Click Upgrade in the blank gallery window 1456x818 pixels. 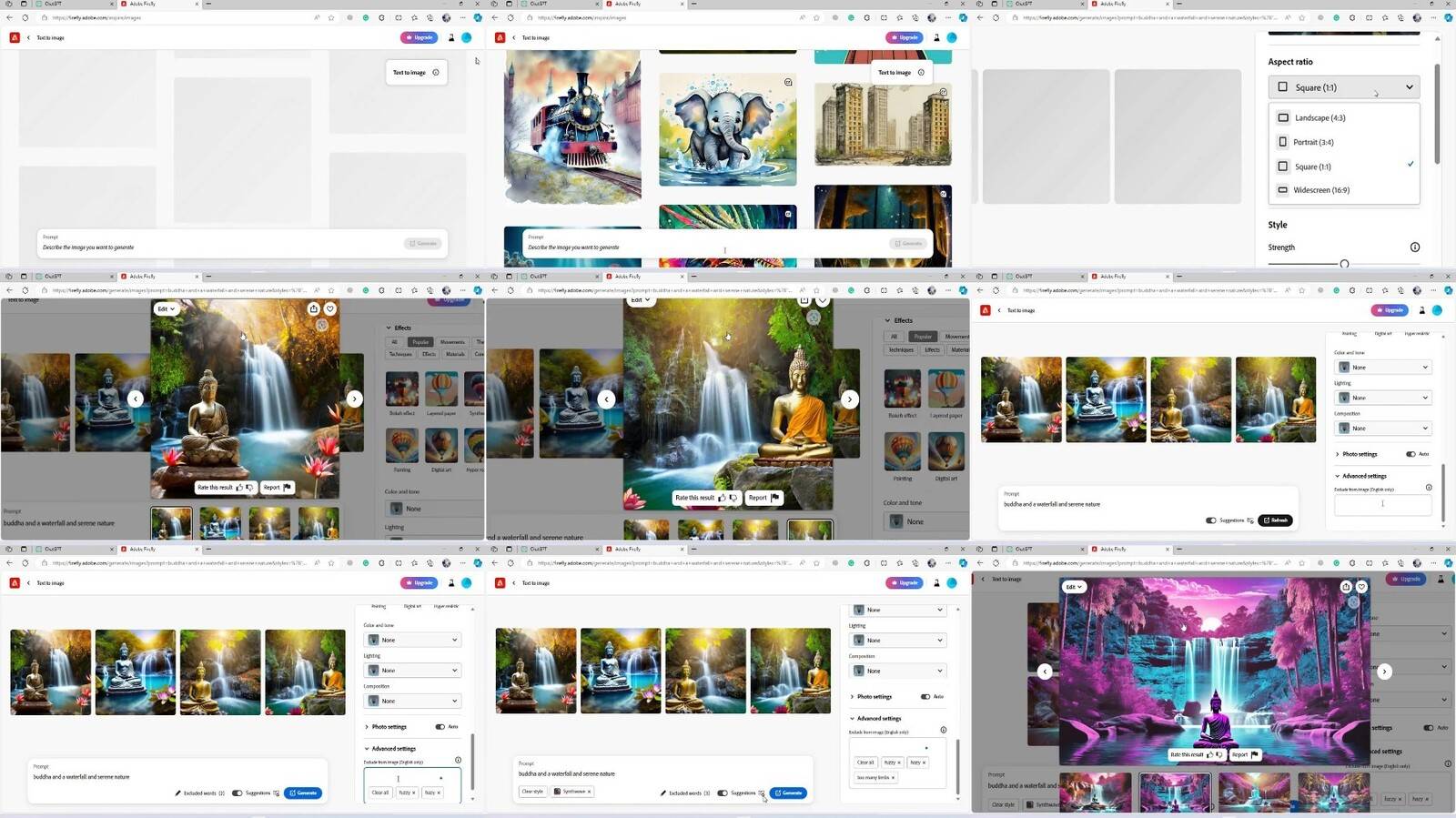click(420, 37)
